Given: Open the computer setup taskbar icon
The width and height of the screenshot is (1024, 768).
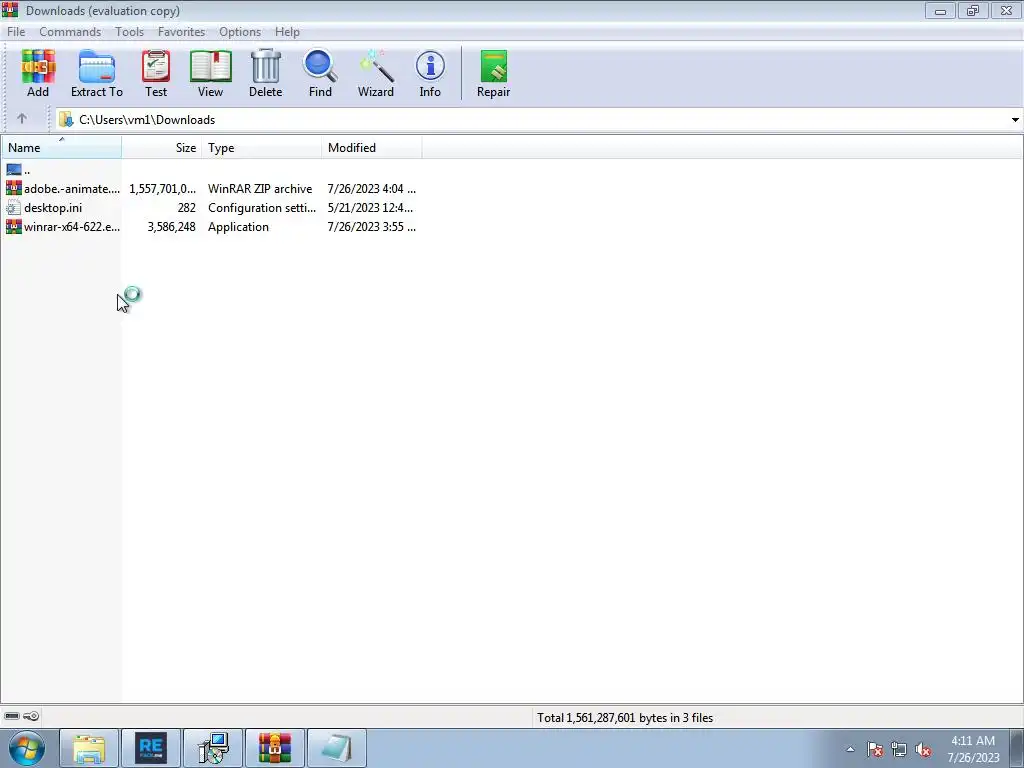Looking at the screenshot, I should tap(213, 748).
